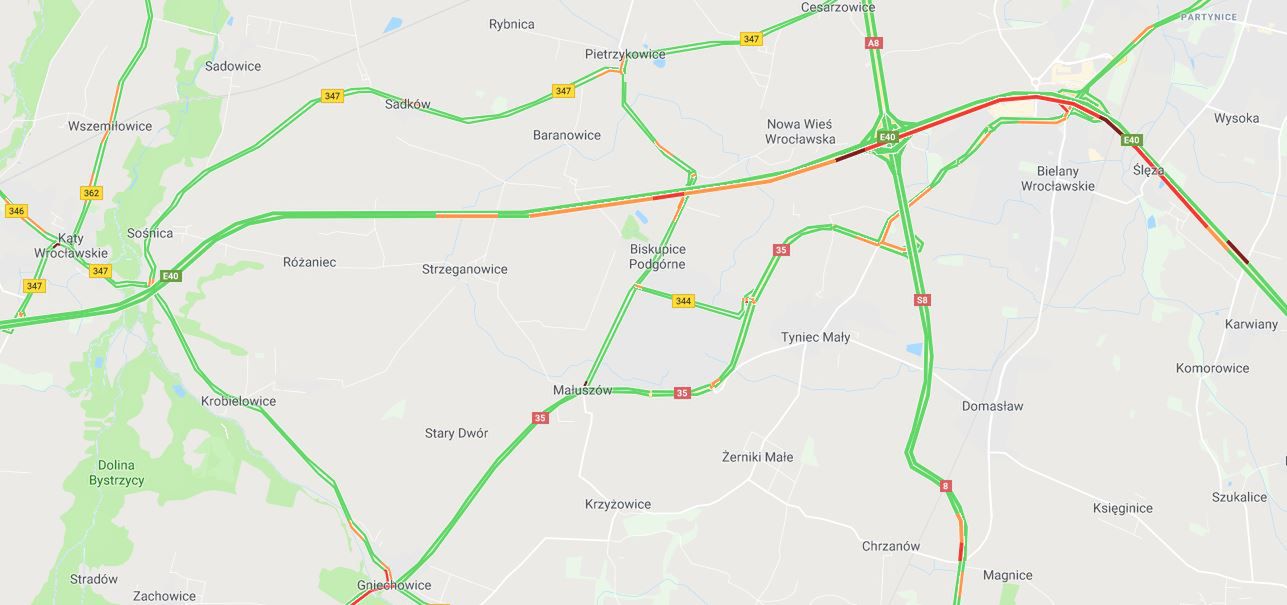Click the 35 shield below Małuszów
This screenshot has width=1287, height=605.
click(540, 418)
